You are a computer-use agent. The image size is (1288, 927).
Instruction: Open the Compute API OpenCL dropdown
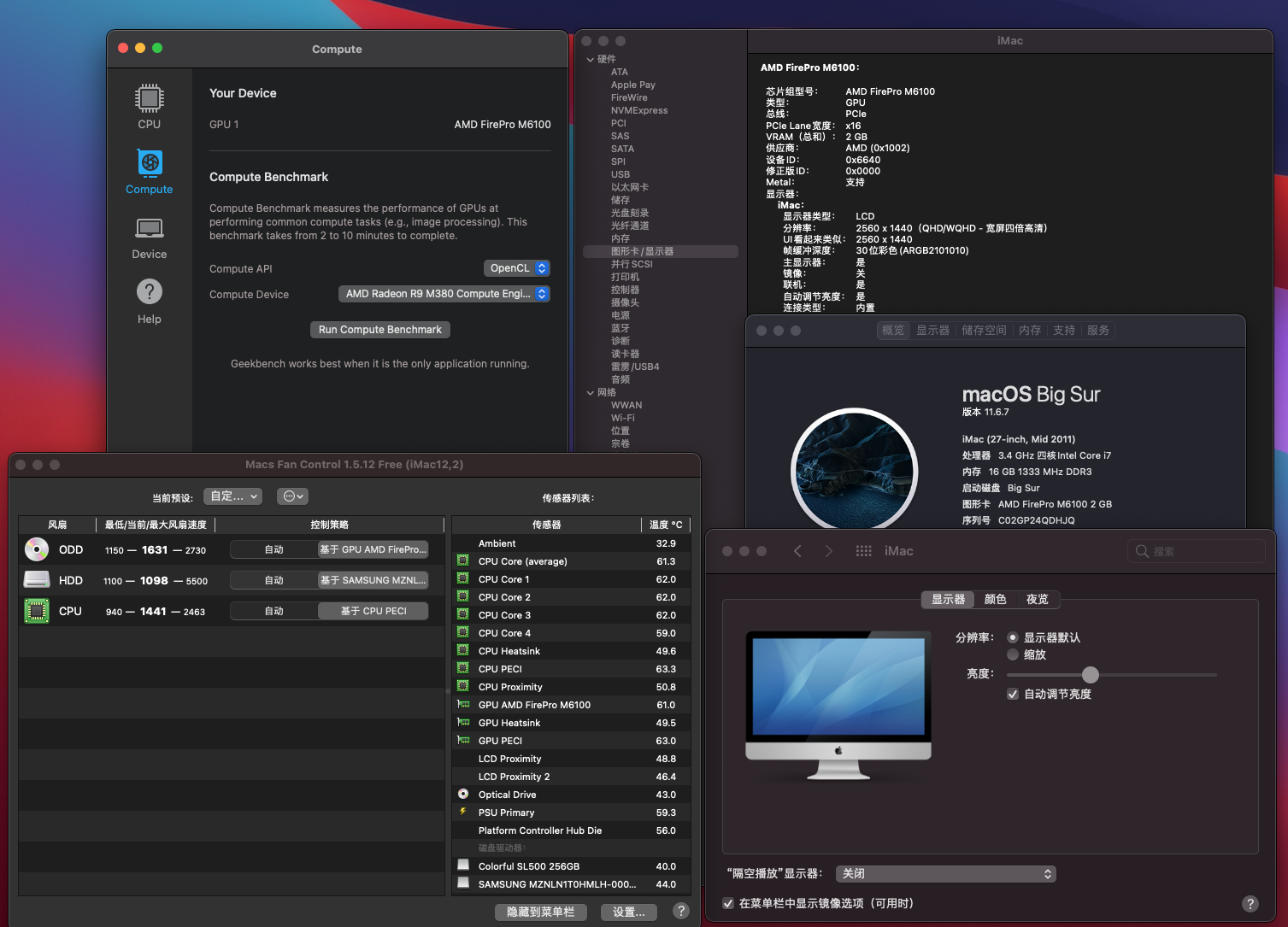[516, 268]
